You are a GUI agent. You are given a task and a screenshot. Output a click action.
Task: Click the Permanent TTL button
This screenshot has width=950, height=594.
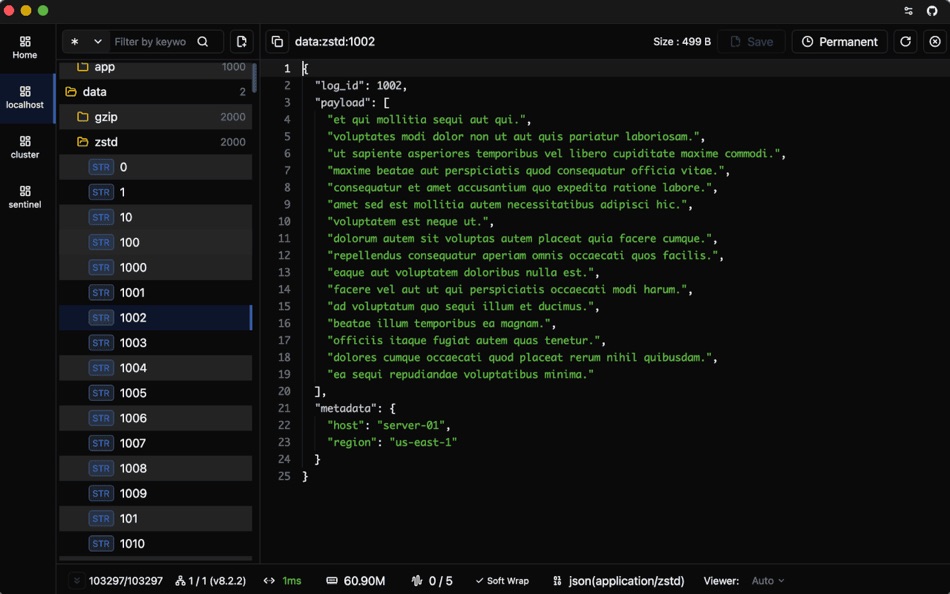point(839,42)
